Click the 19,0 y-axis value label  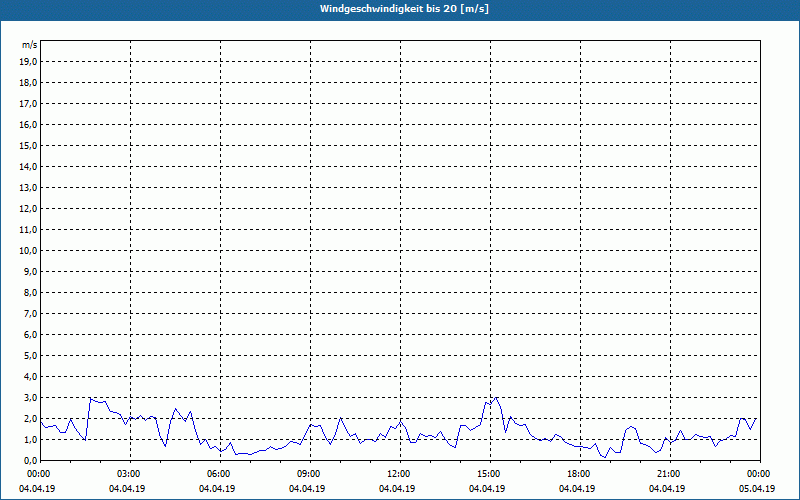pos(28,61)
